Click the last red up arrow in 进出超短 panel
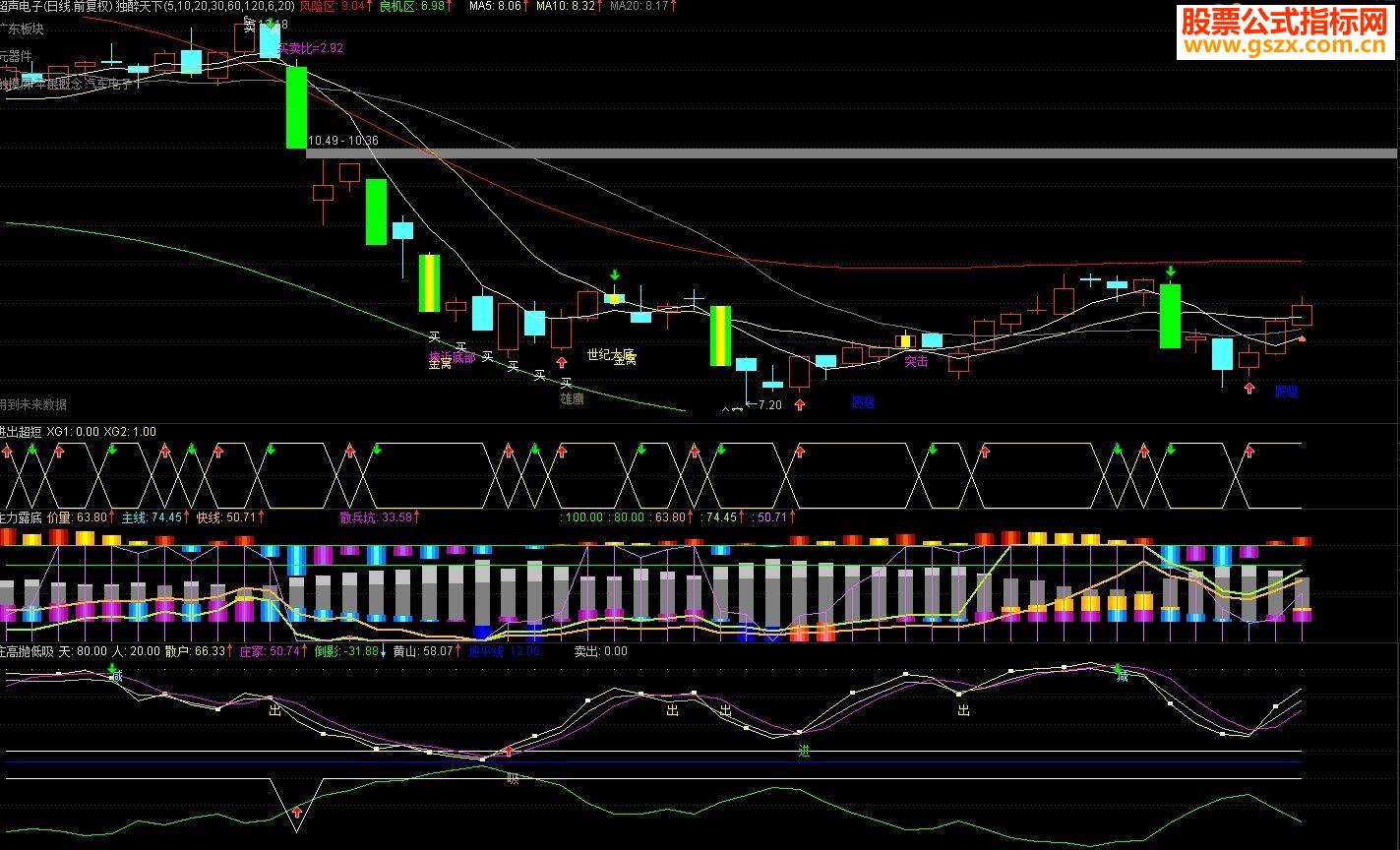 pos(1249,451)
